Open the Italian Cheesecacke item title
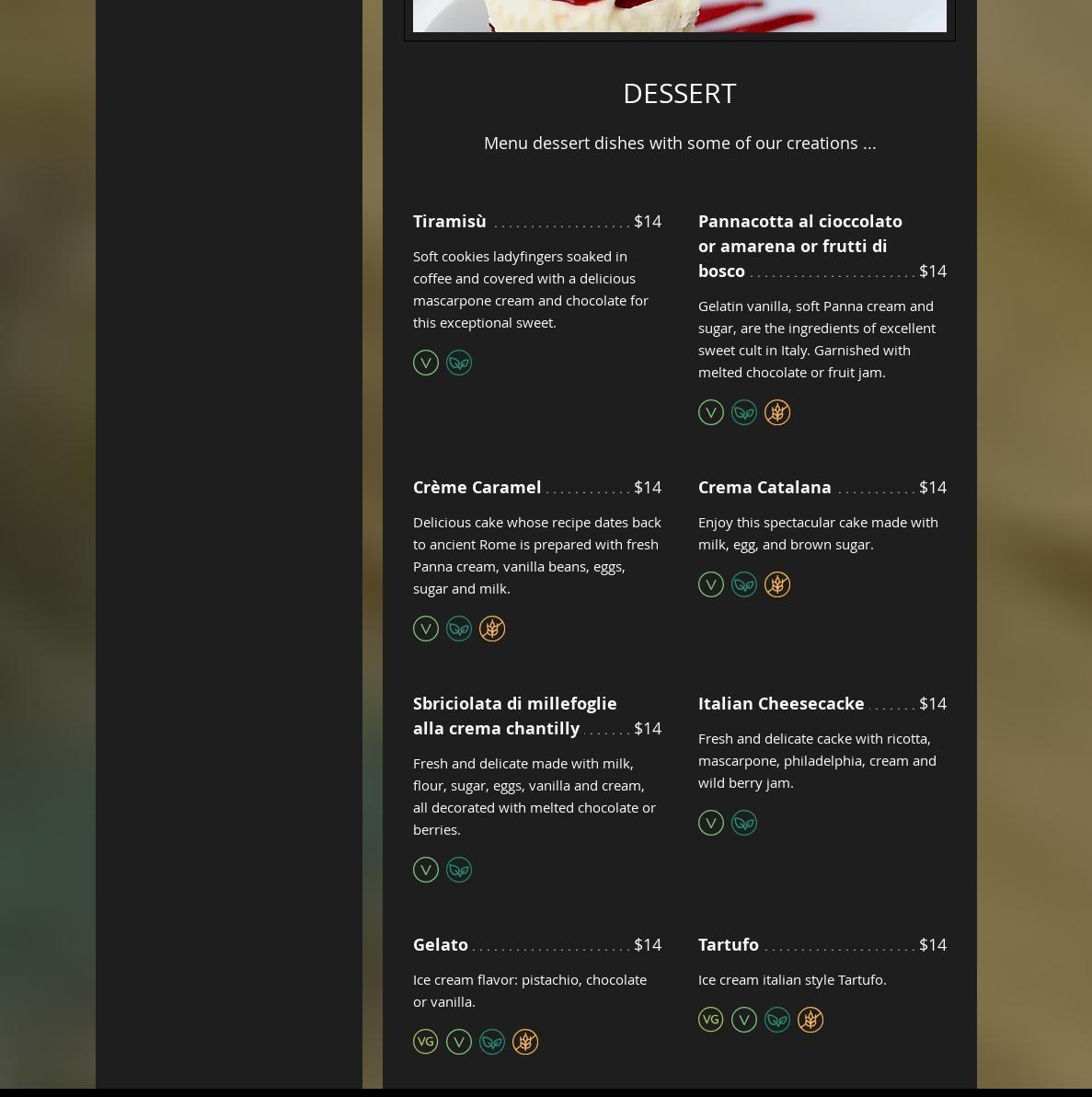This screenshot has height=1097, width=1092. (x=781, y=703)
